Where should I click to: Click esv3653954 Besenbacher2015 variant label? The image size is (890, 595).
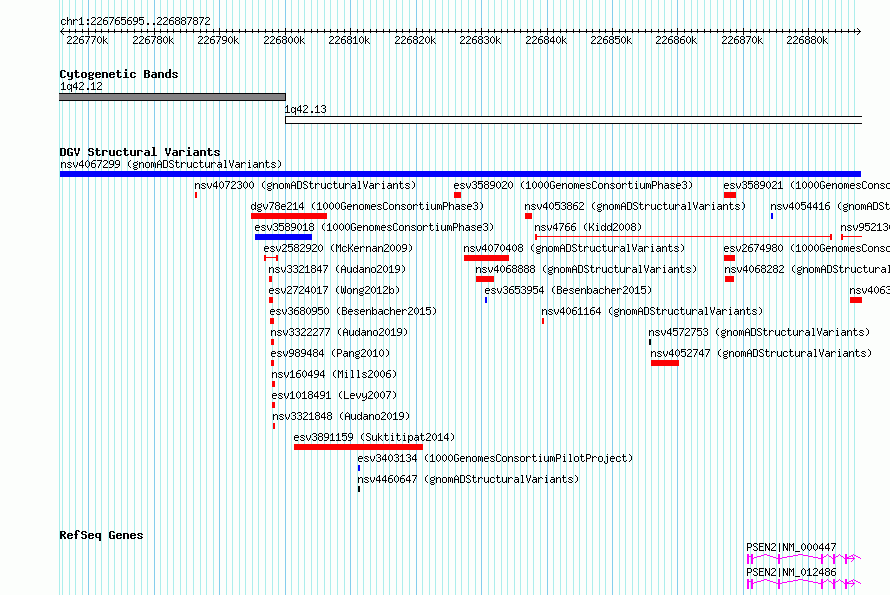(568, 290)
